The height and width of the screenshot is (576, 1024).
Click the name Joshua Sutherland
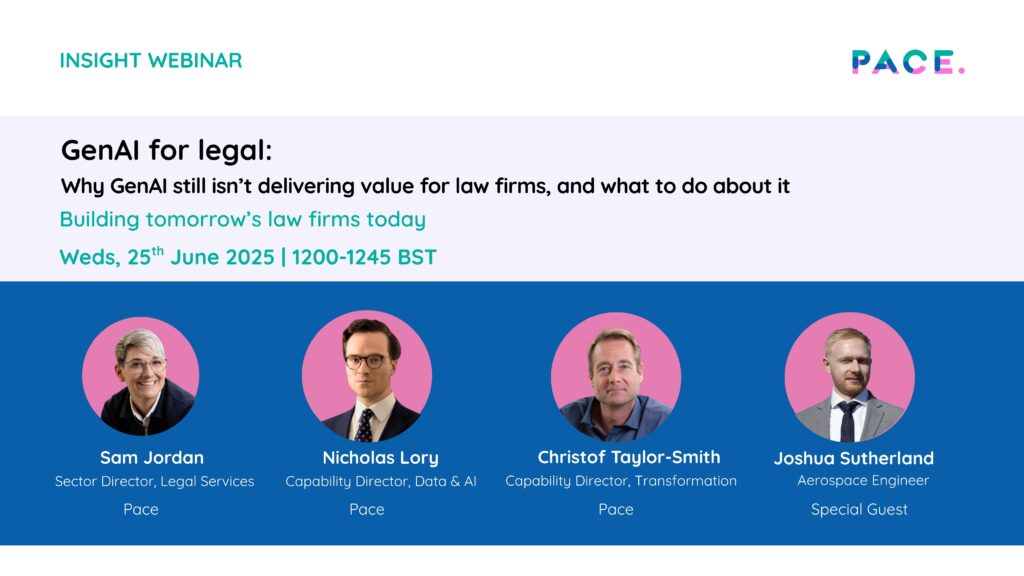click(x=854, y=458)
